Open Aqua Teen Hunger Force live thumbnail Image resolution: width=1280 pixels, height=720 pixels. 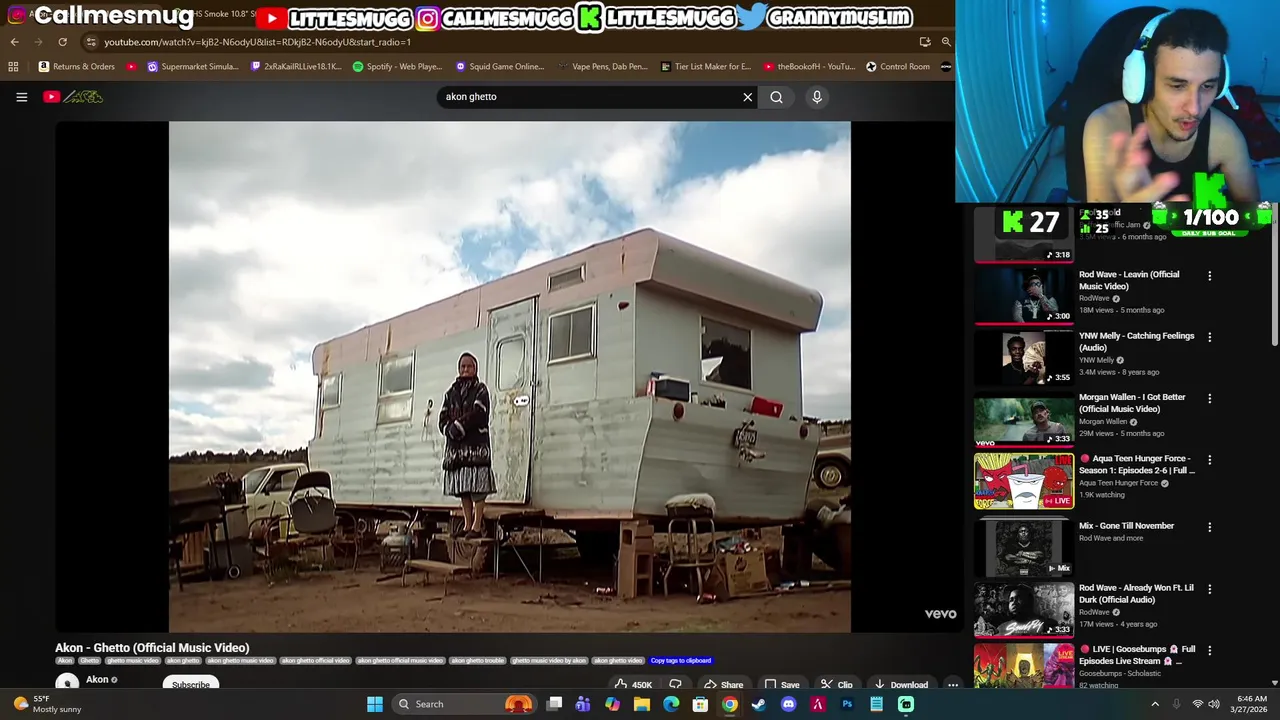point(1024,481)
